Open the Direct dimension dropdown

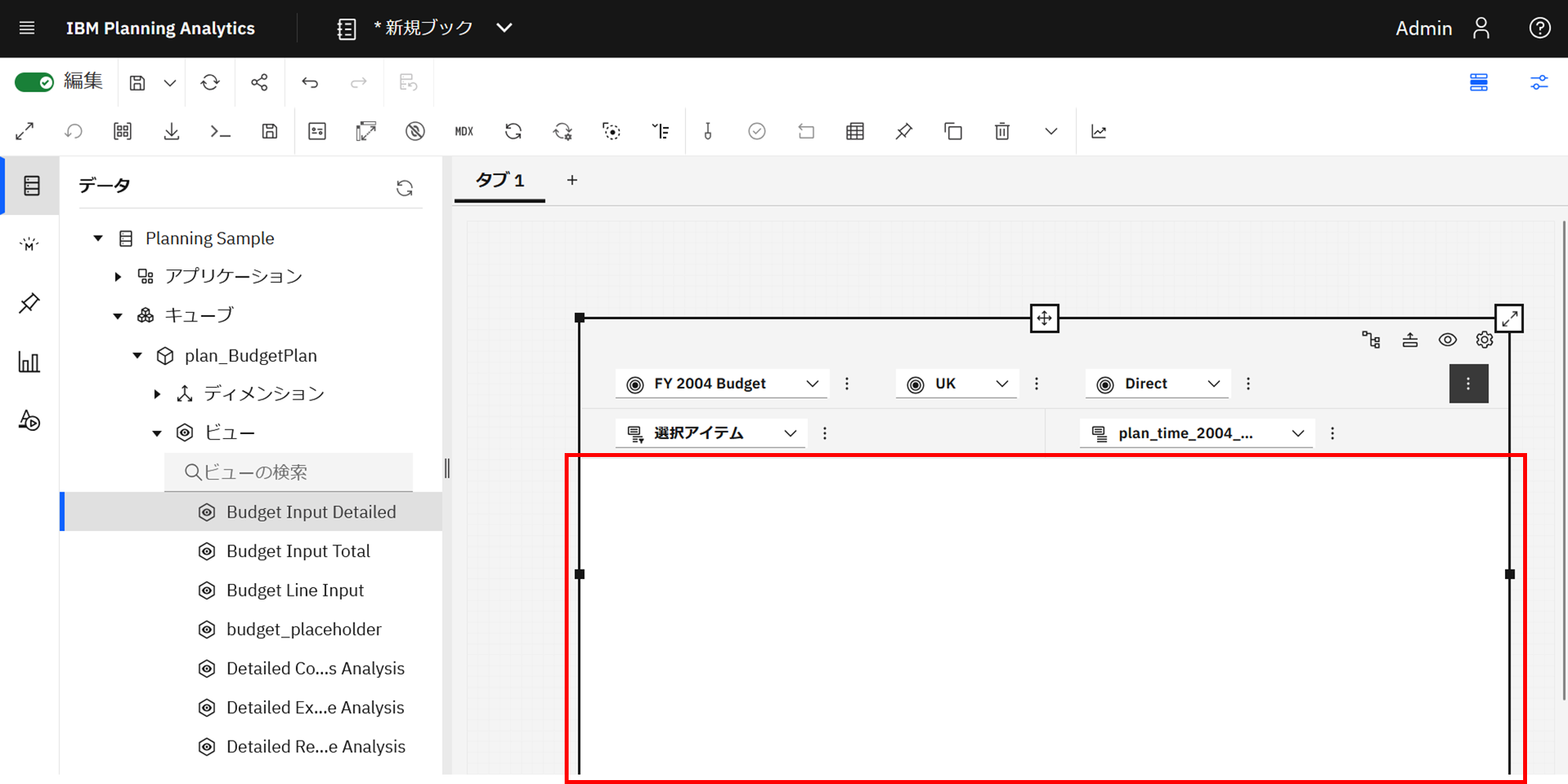[x=1157, y=384]
